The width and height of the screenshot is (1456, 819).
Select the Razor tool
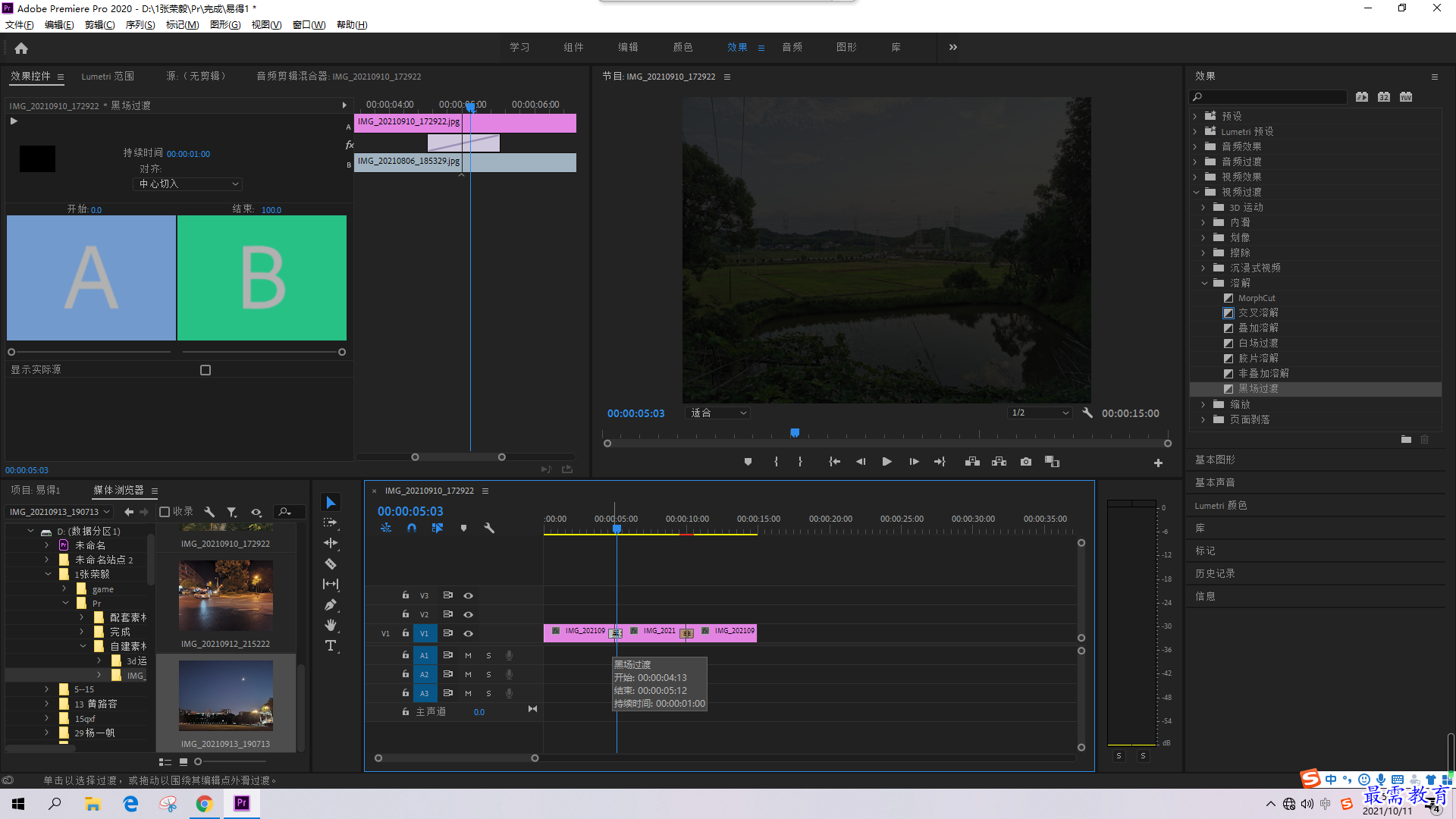(x=331, y=563)
